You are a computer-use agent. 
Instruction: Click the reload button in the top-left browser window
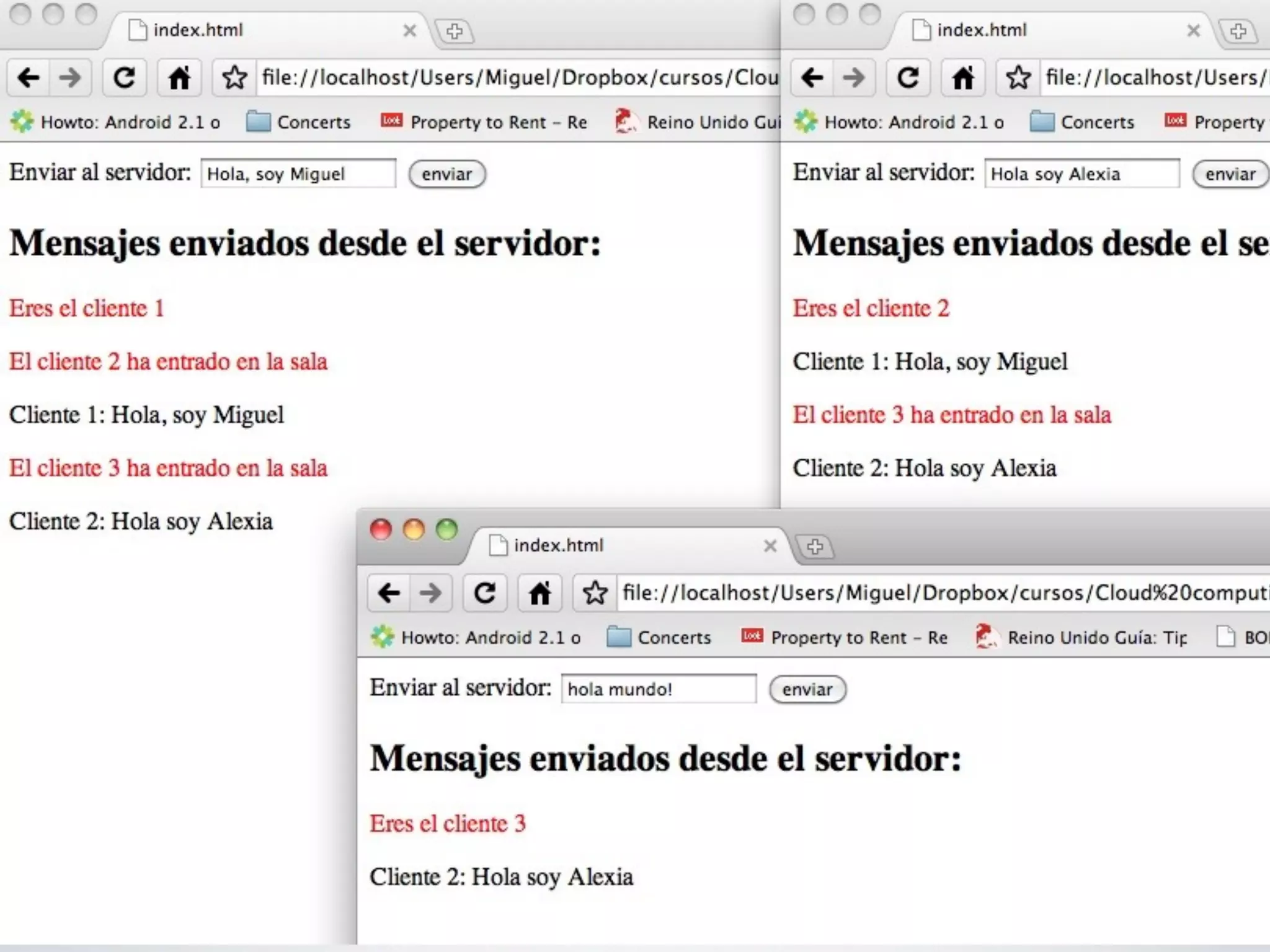coord(124,78)
